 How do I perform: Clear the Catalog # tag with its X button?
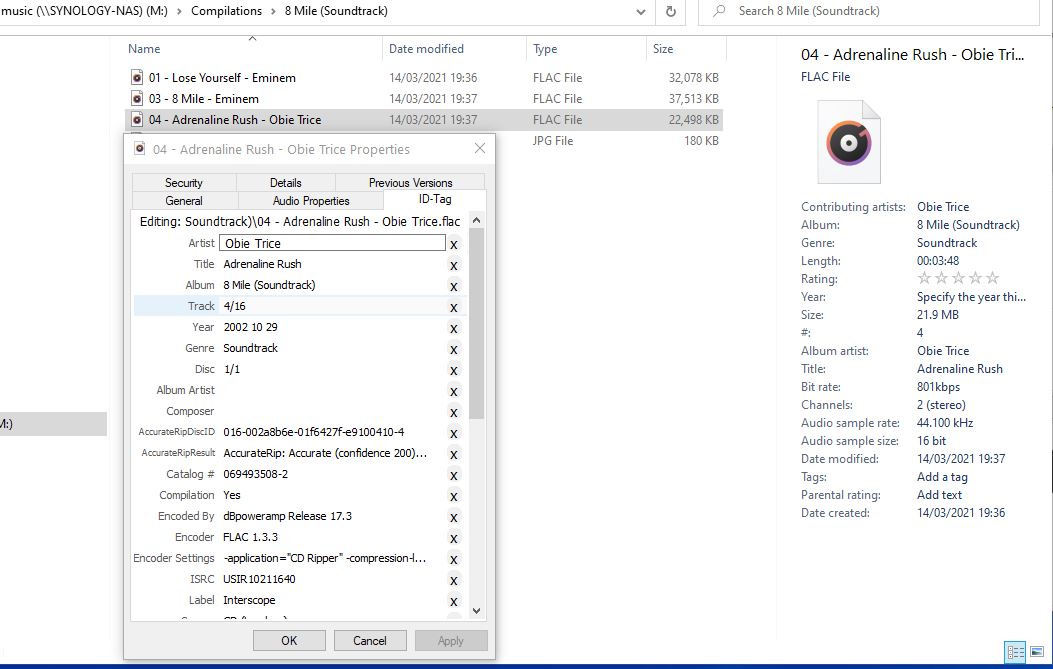(454, 476)
